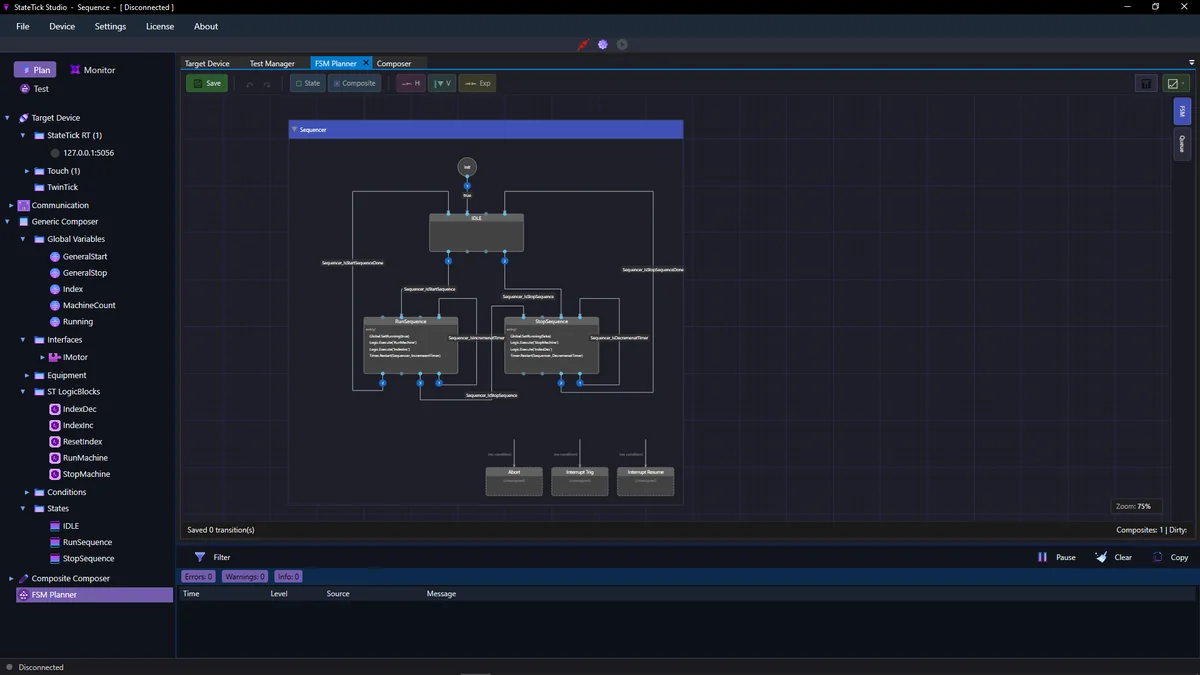
Task: Copy the log contents
Action: click(1171, 557)
